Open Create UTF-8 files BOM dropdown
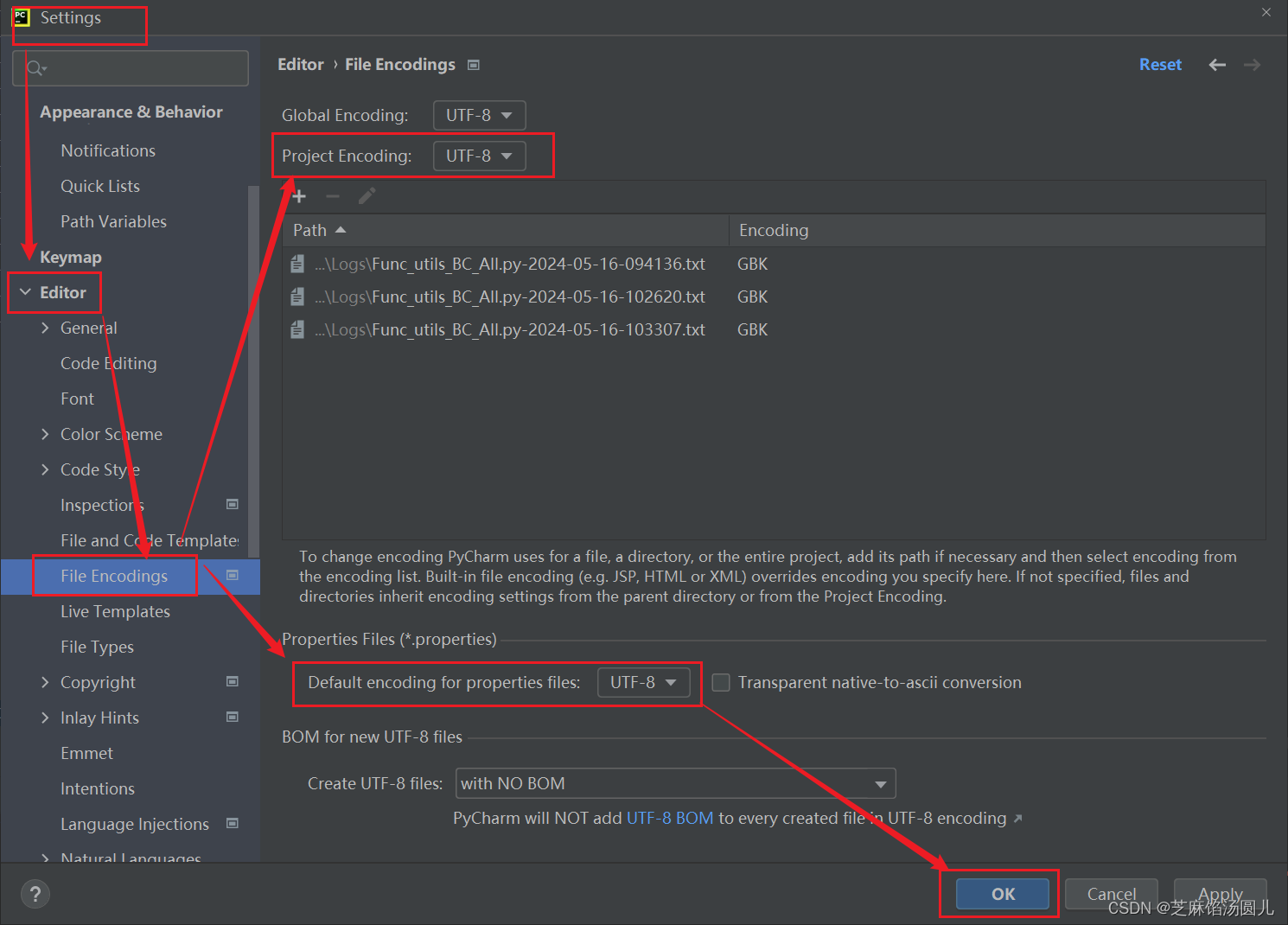The image size is (1288, 925). click(x=675, y=783)
